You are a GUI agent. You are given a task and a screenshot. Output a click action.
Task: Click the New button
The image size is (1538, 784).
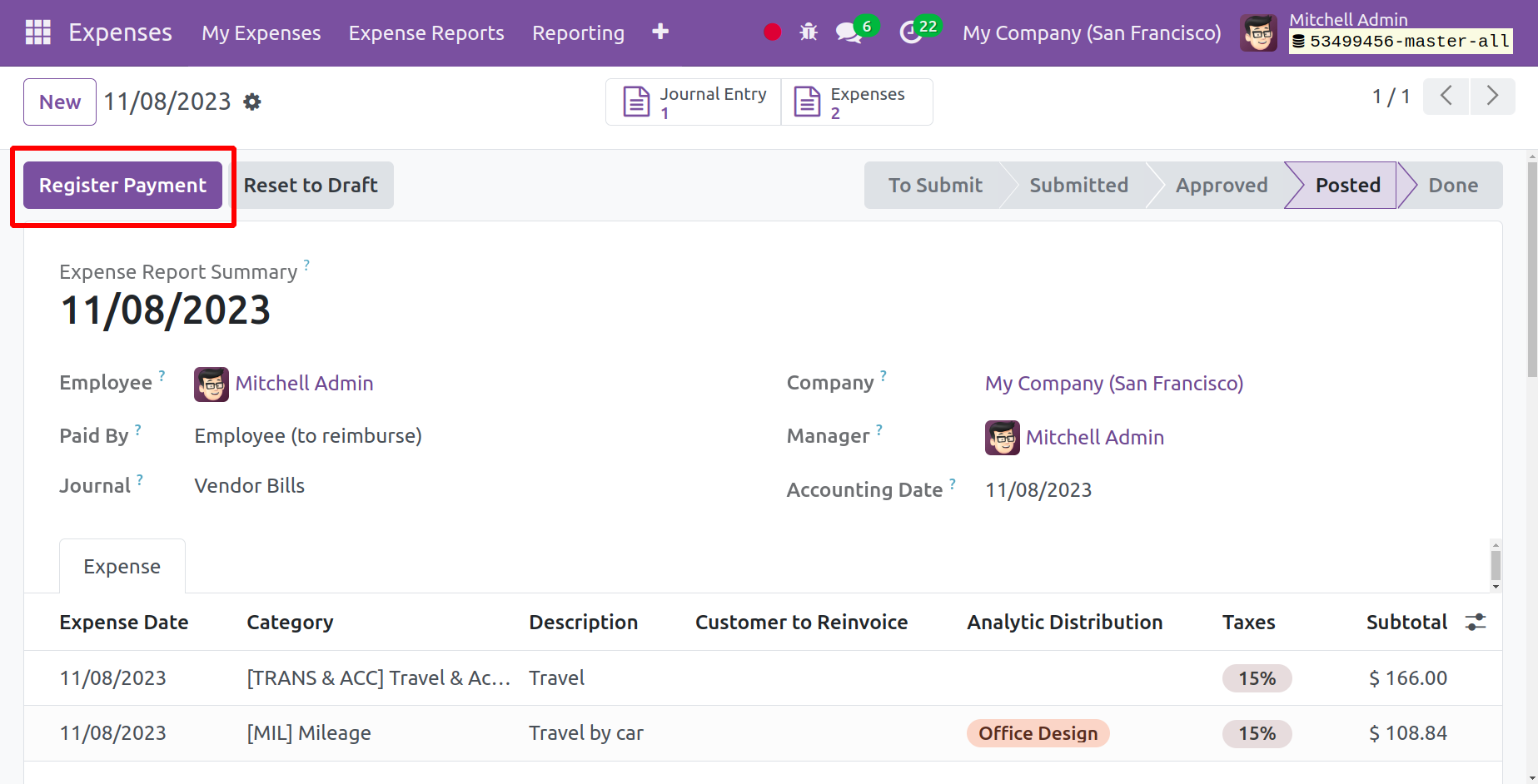60,102
